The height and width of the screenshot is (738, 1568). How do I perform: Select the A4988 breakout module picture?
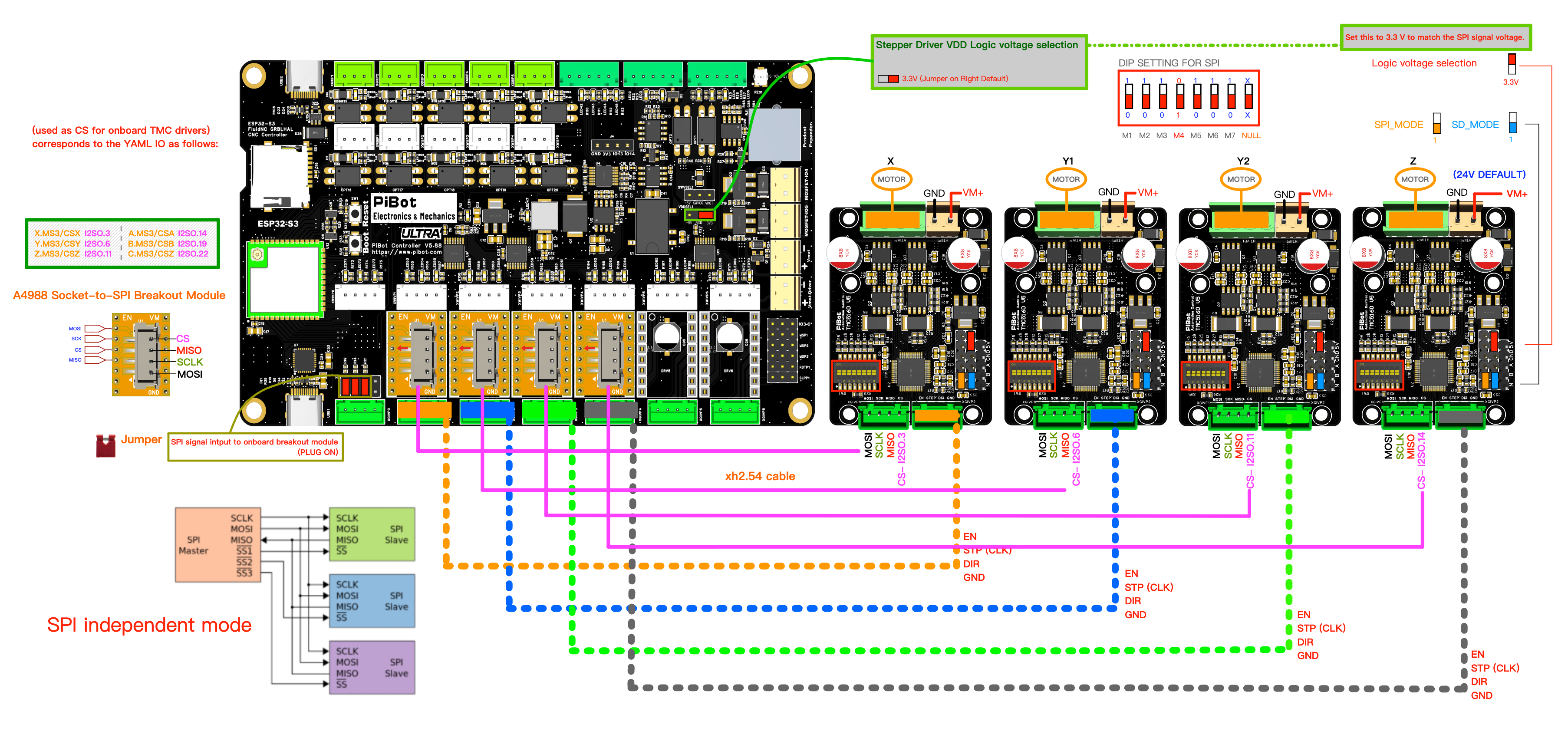[x=141, y=354]
